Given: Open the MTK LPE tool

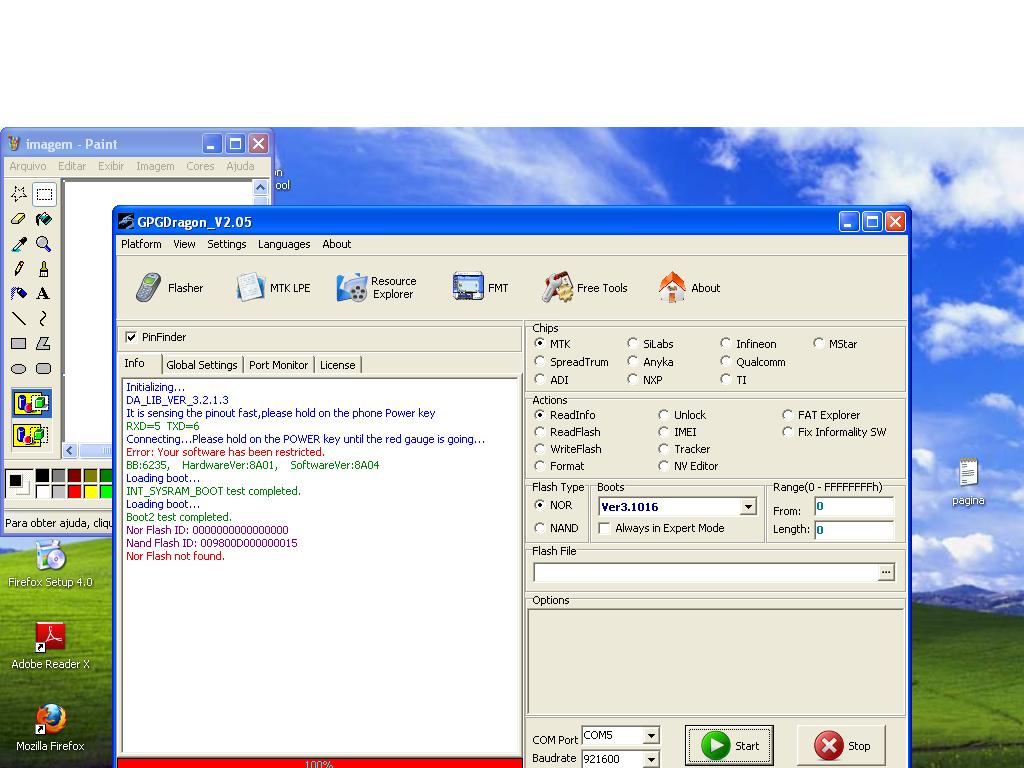Looking at the screenshot, I should (273, 288).
